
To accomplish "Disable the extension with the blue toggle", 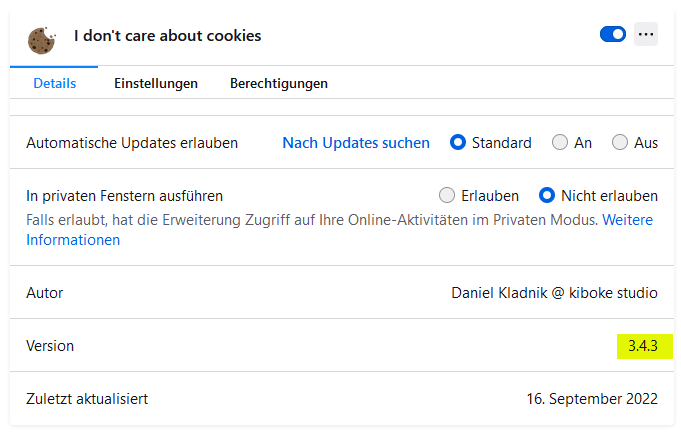I will 612,35.
